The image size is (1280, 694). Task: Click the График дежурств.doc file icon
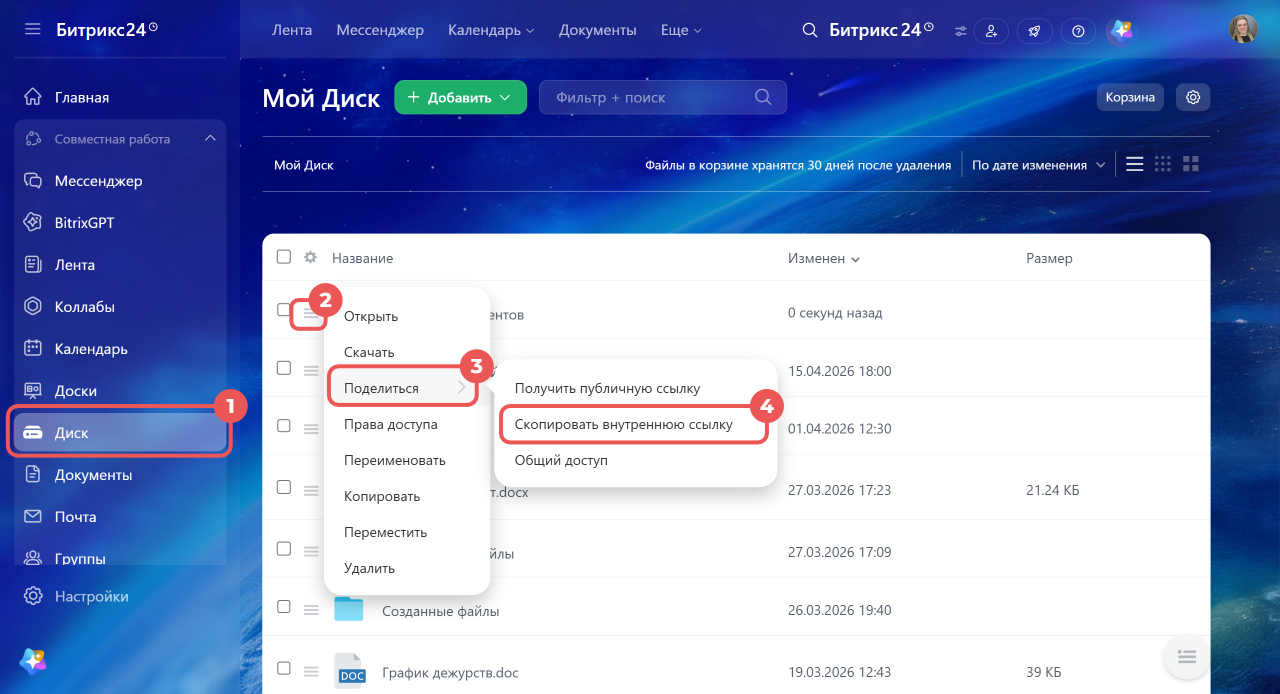(349, 671)
